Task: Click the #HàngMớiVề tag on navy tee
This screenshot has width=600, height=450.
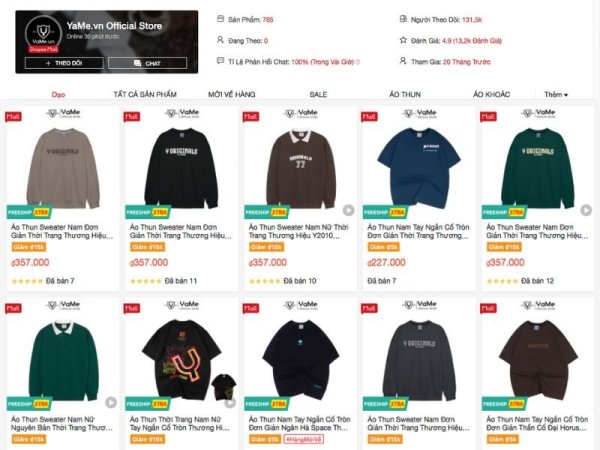Action: coord(303,439)
